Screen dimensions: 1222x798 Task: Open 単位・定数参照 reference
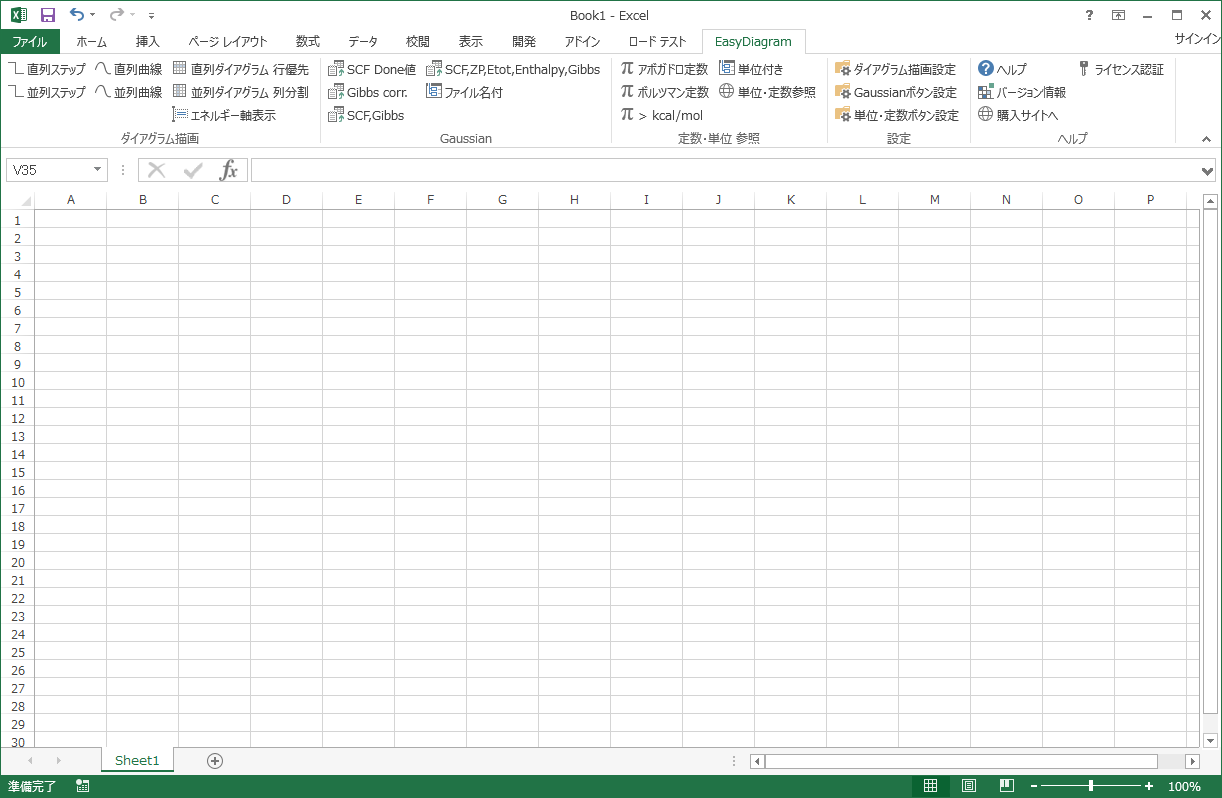coord(767,92)
